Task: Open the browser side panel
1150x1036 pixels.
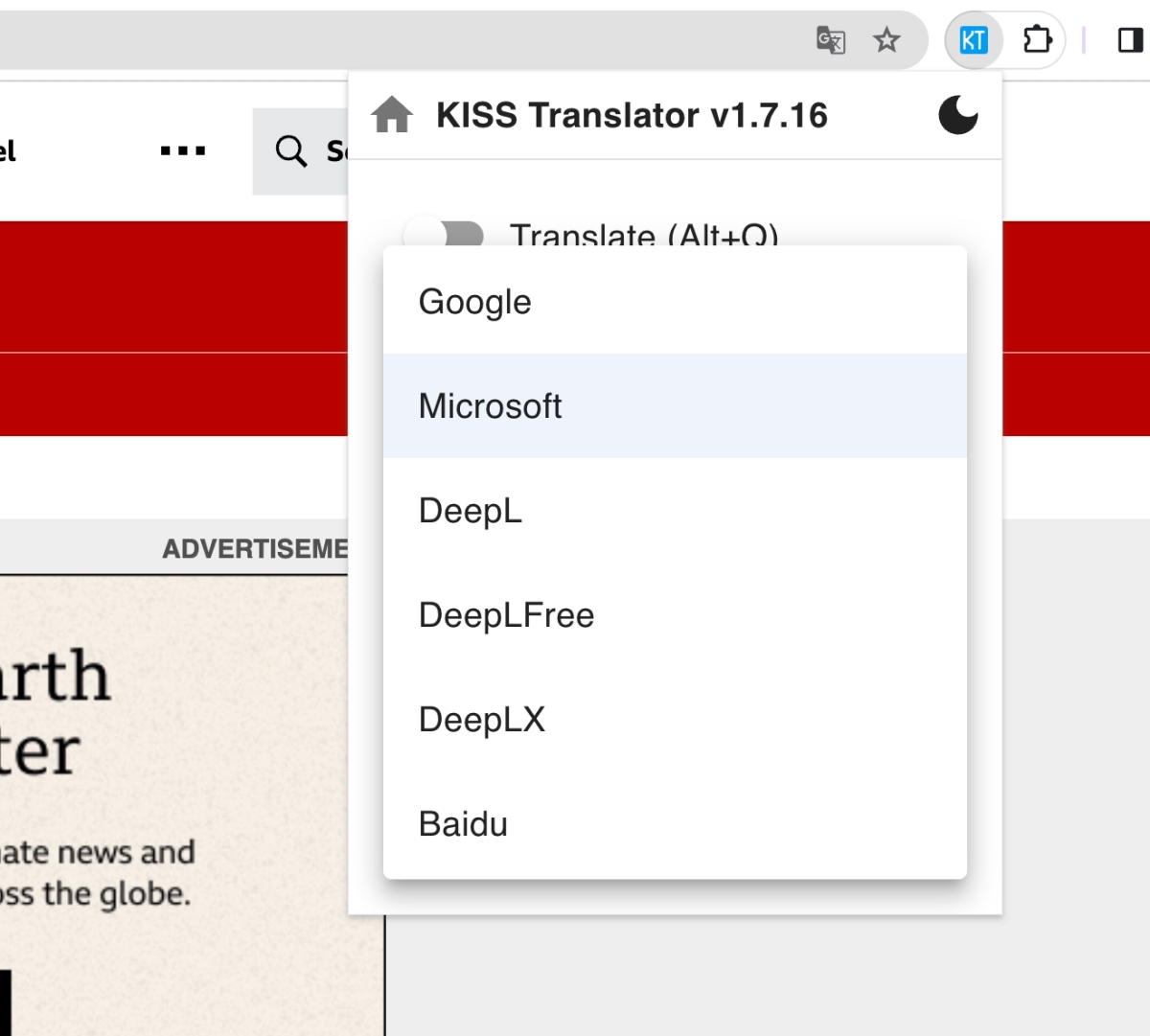Action: (1130, 40)
